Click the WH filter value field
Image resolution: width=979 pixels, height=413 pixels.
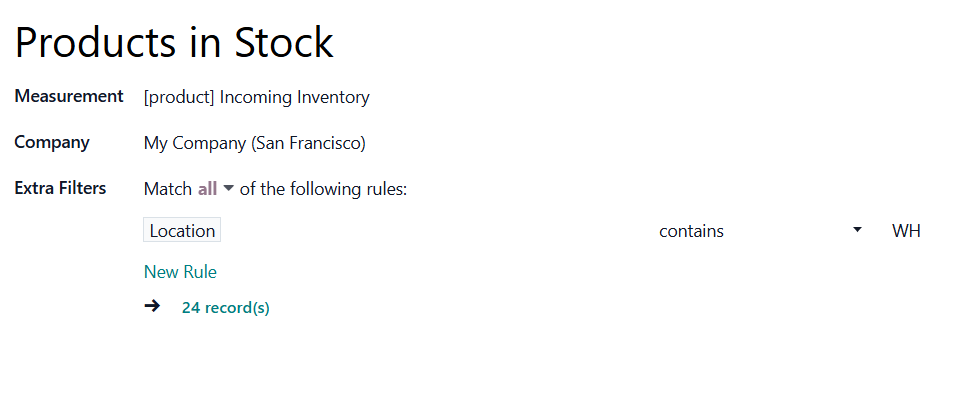pyautogui.click(x=906, y=231)
